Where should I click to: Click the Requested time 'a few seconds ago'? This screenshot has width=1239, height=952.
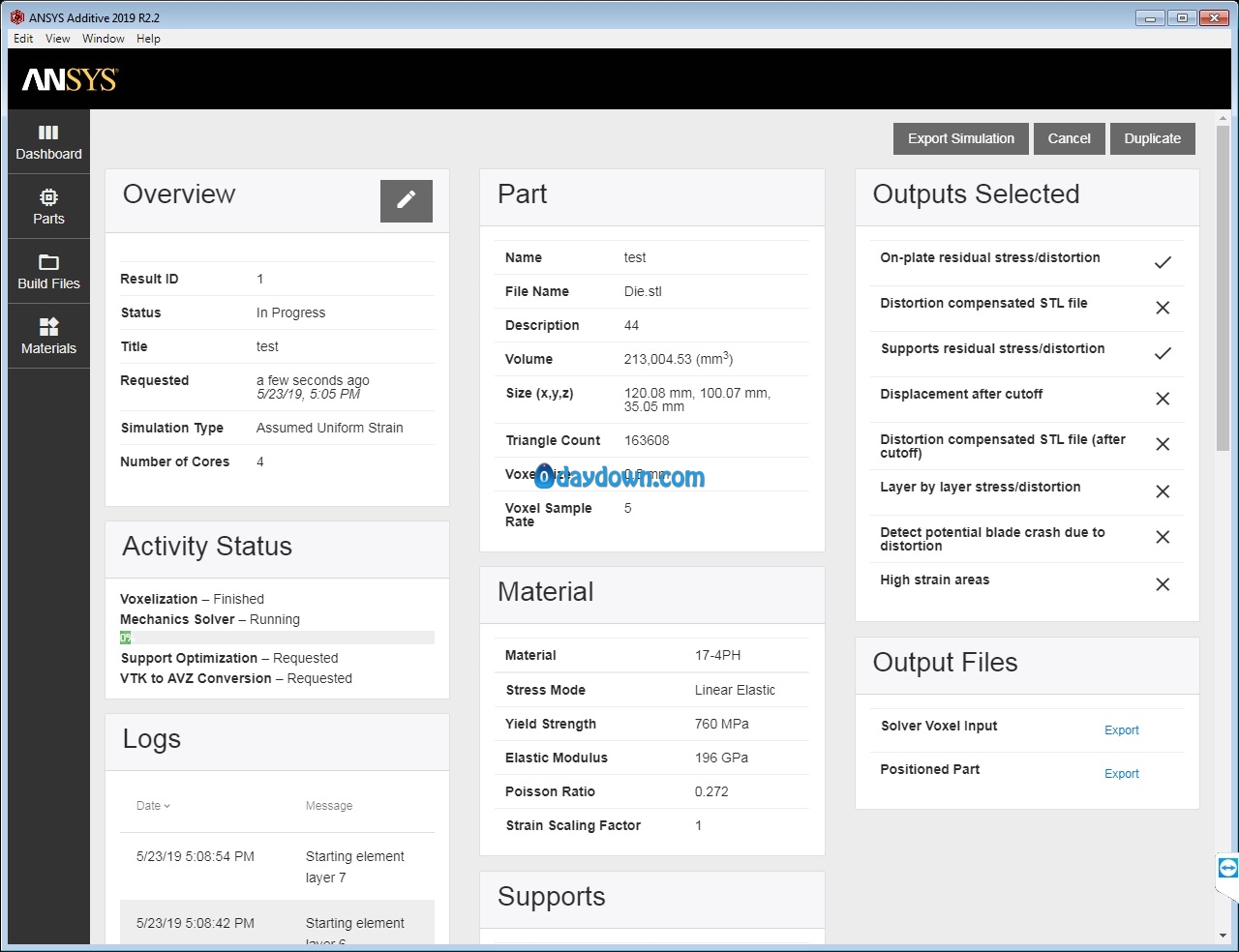click(313, 380)
